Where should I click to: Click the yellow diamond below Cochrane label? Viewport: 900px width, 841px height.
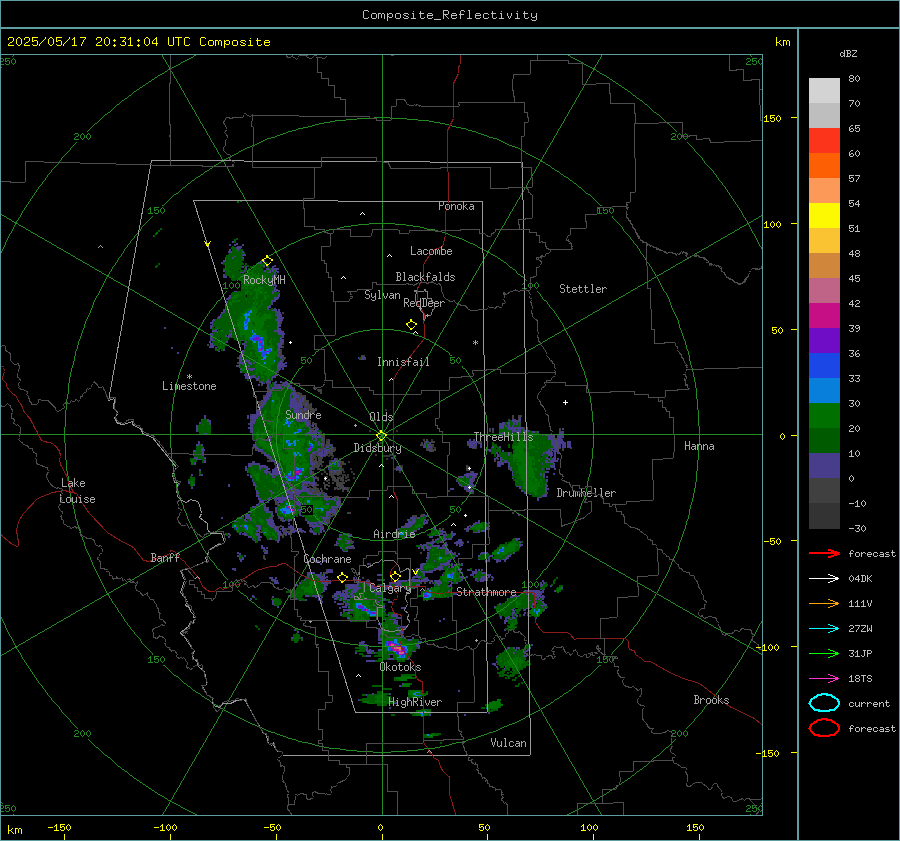click(x=342, y=577)
